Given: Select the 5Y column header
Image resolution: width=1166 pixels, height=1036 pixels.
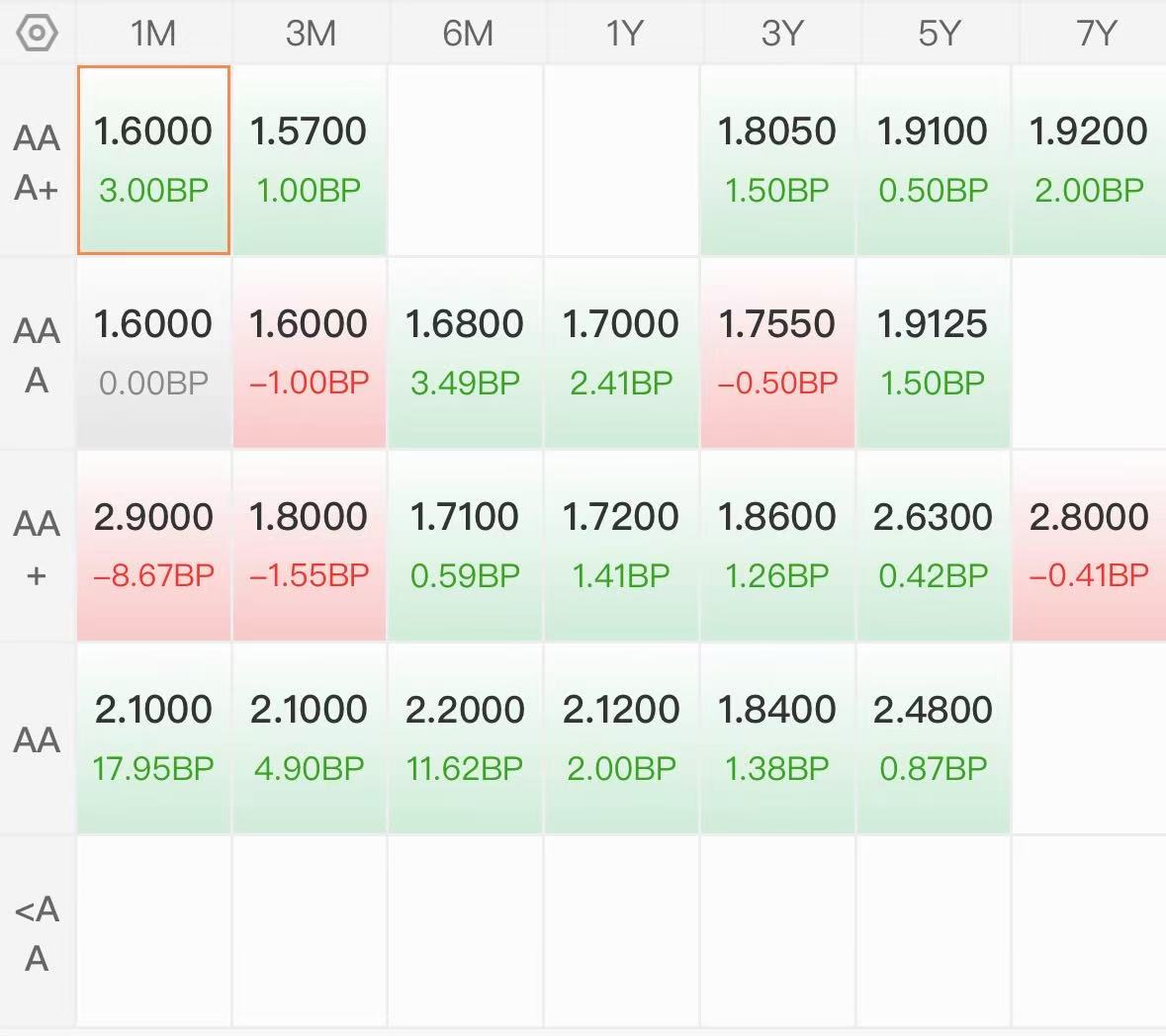Looking at the screenshot, I should pos(939,34).
